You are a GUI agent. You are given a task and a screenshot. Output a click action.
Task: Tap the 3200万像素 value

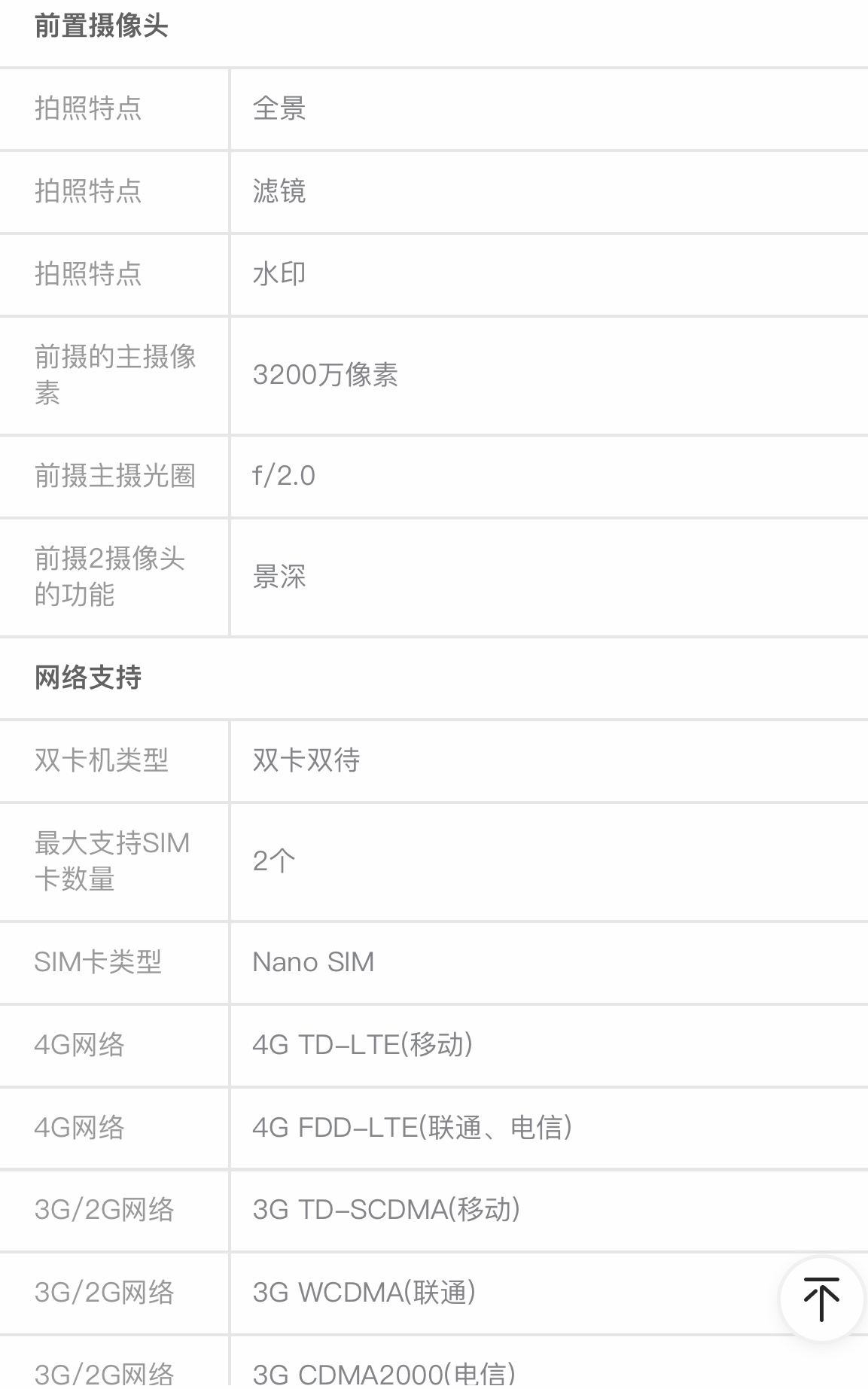coord(325,375)
